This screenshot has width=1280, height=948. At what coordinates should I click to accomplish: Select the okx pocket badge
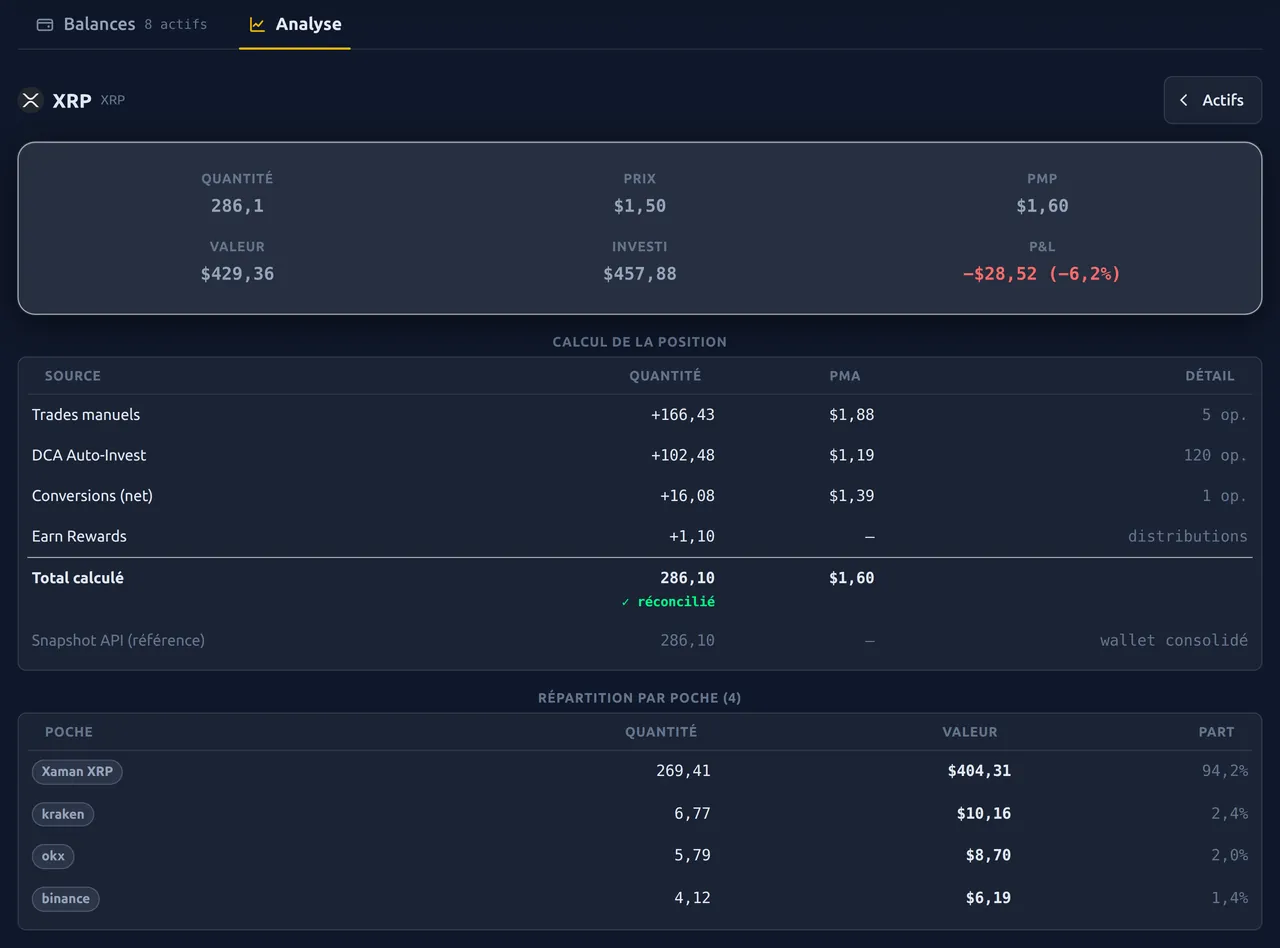coord(53,856)
